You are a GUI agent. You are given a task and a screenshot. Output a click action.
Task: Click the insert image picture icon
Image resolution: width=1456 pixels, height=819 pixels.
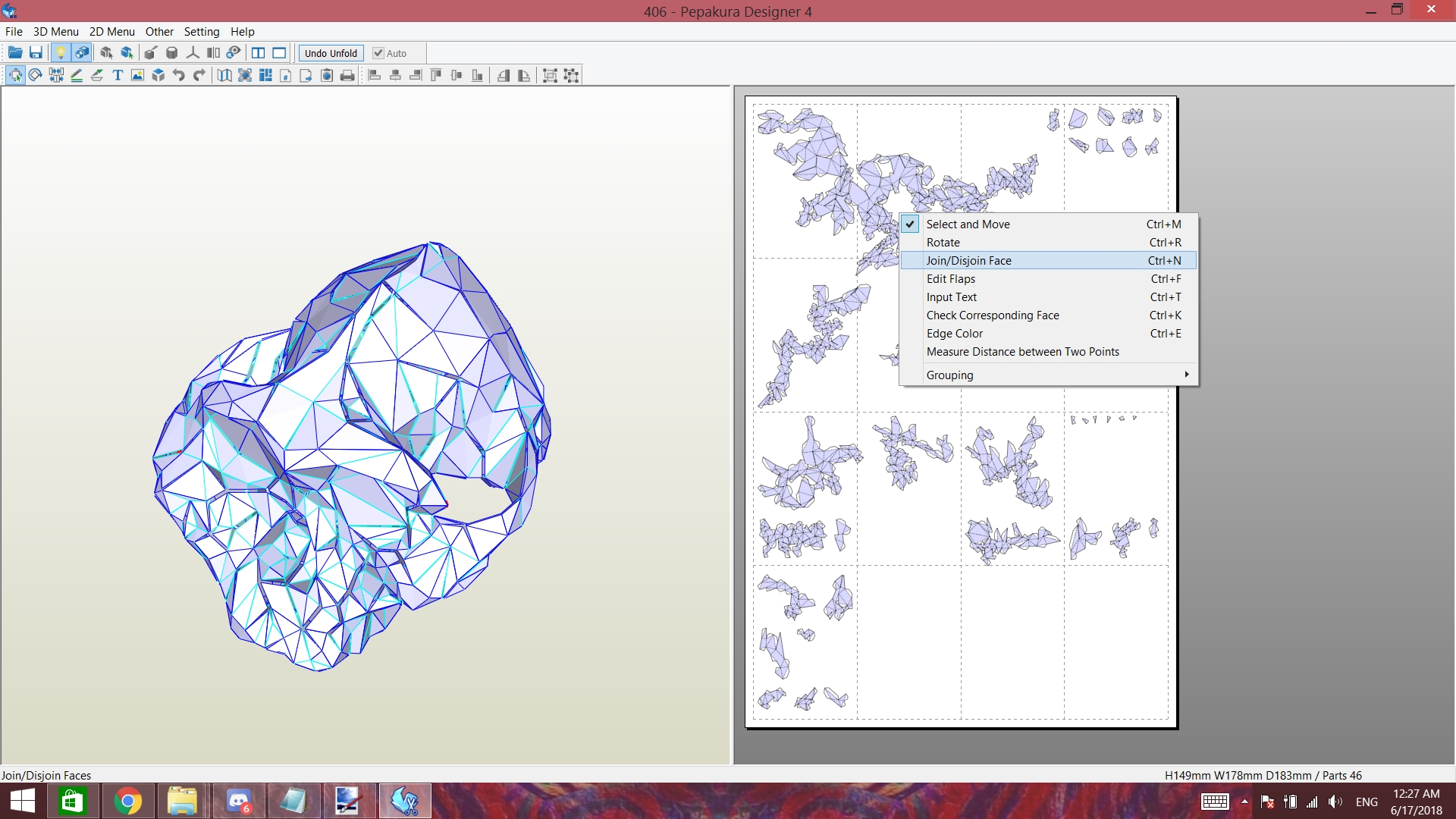138,75
